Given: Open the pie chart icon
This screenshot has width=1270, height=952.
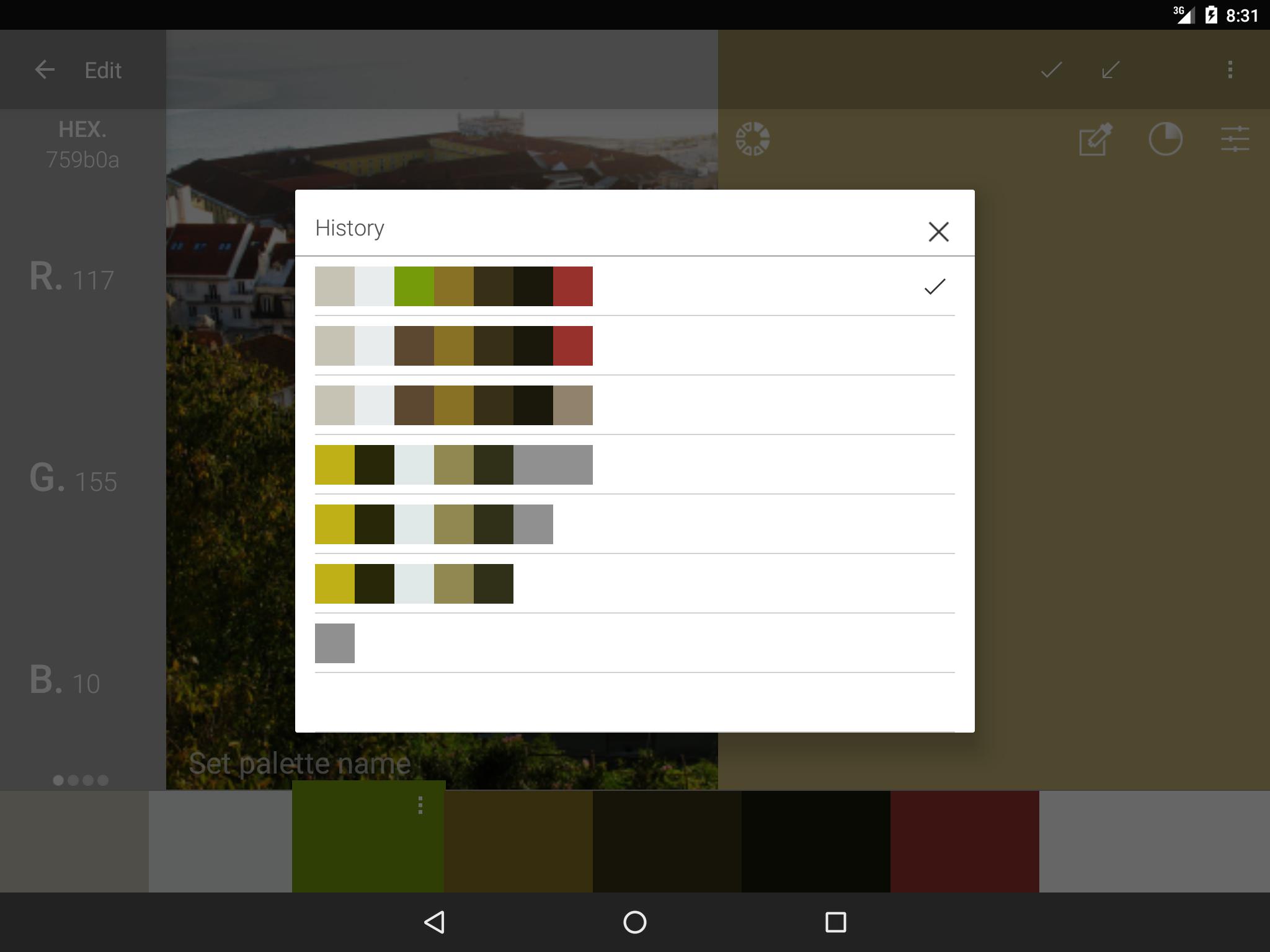Looking at the screenshot, I should point(1165,139).
